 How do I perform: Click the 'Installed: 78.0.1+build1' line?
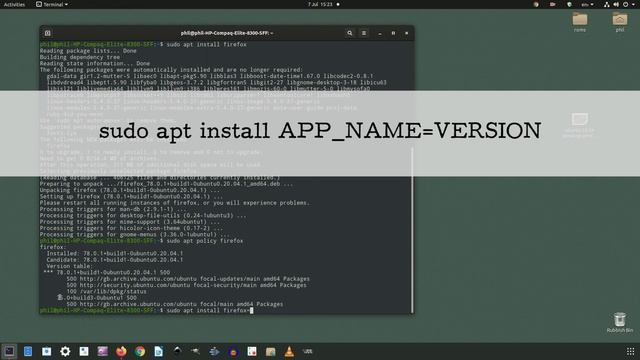click(x=115, y=253)
